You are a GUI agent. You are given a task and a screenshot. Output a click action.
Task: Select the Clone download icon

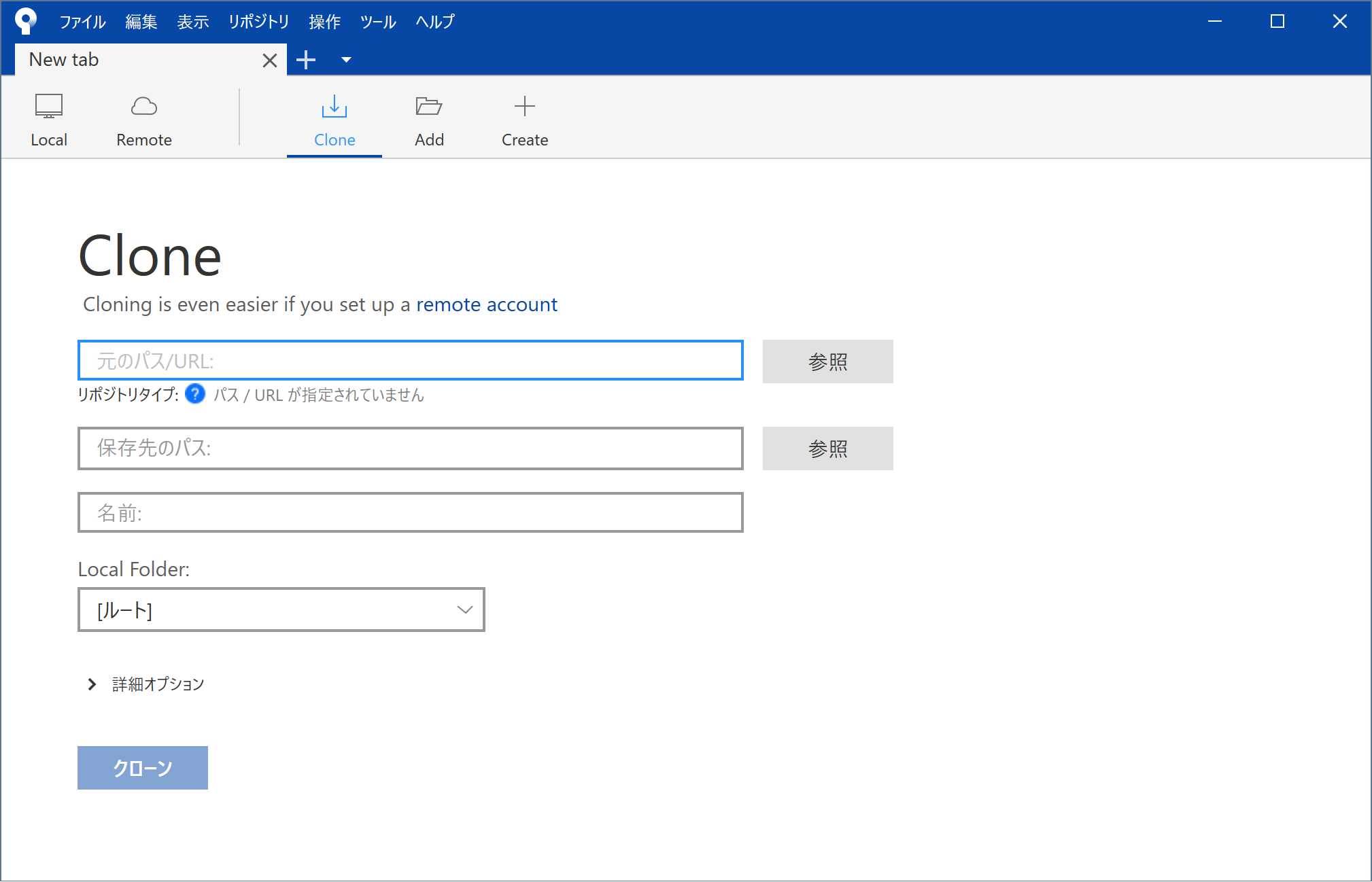pos(334,107)
